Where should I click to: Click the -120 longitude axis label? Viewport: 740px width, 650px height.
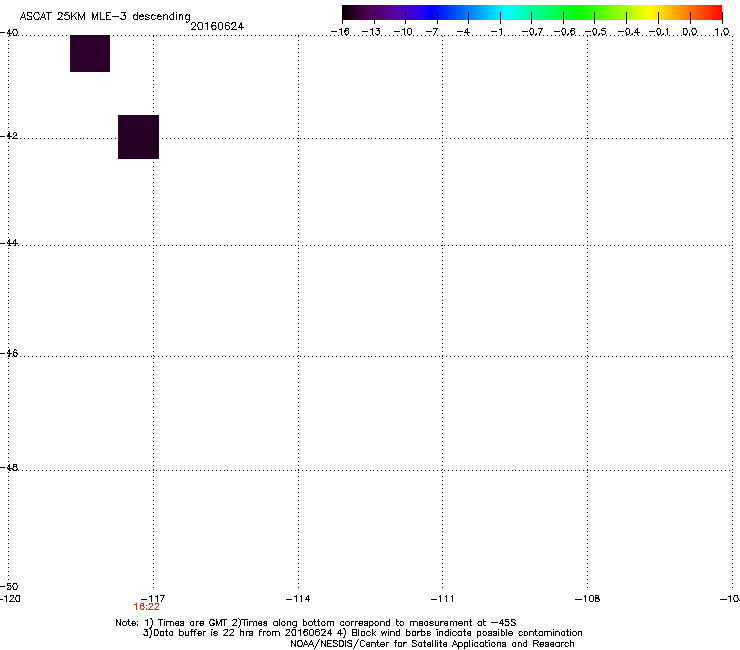tap(10, 599)
